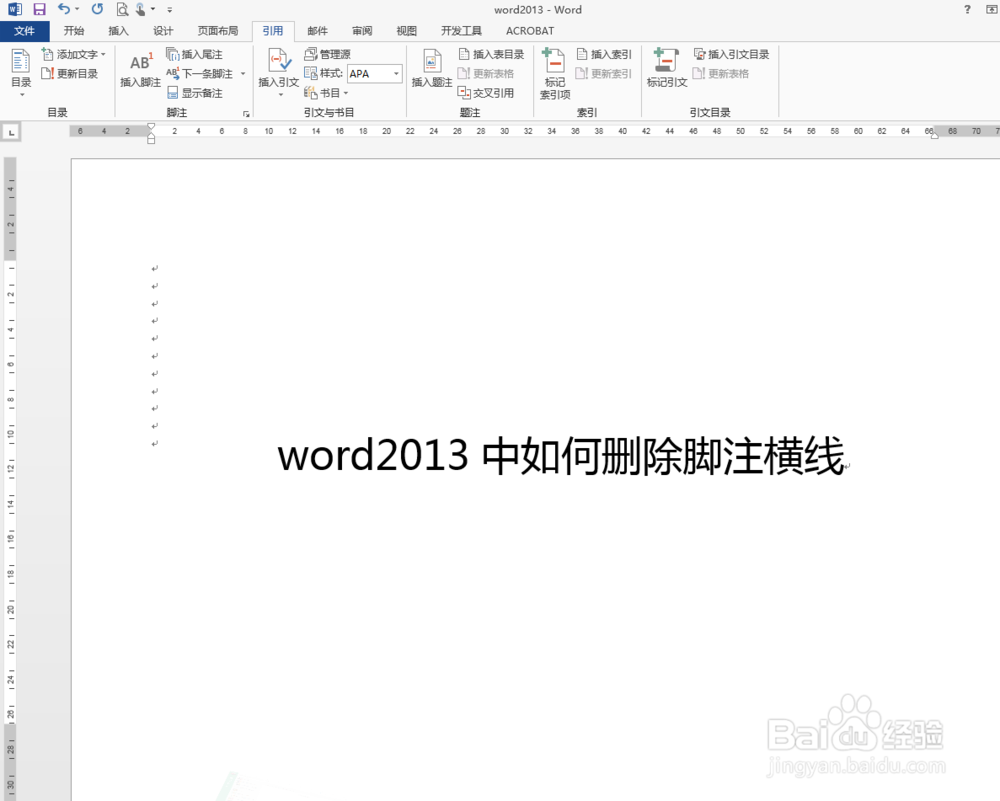Click Manage Sources (管理源)
This screenshot has height=801, width=1000.
(328, 54)
